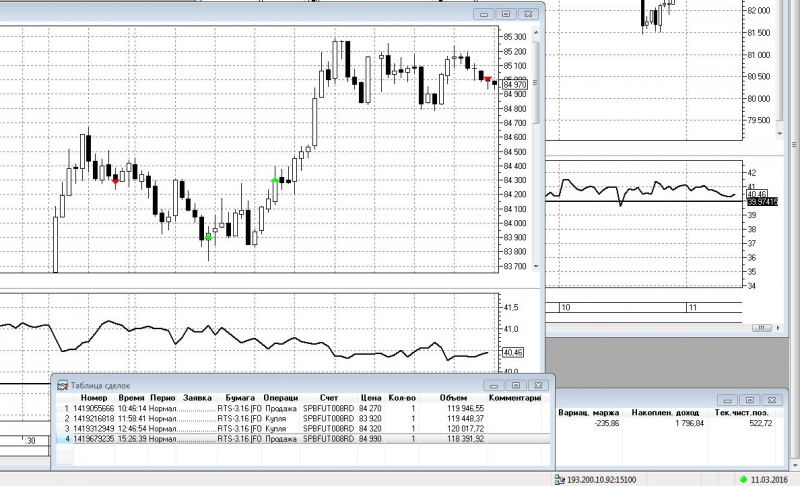Click the Кол-во column header
This screenshot has height=486, width=800.
[402, 398]
